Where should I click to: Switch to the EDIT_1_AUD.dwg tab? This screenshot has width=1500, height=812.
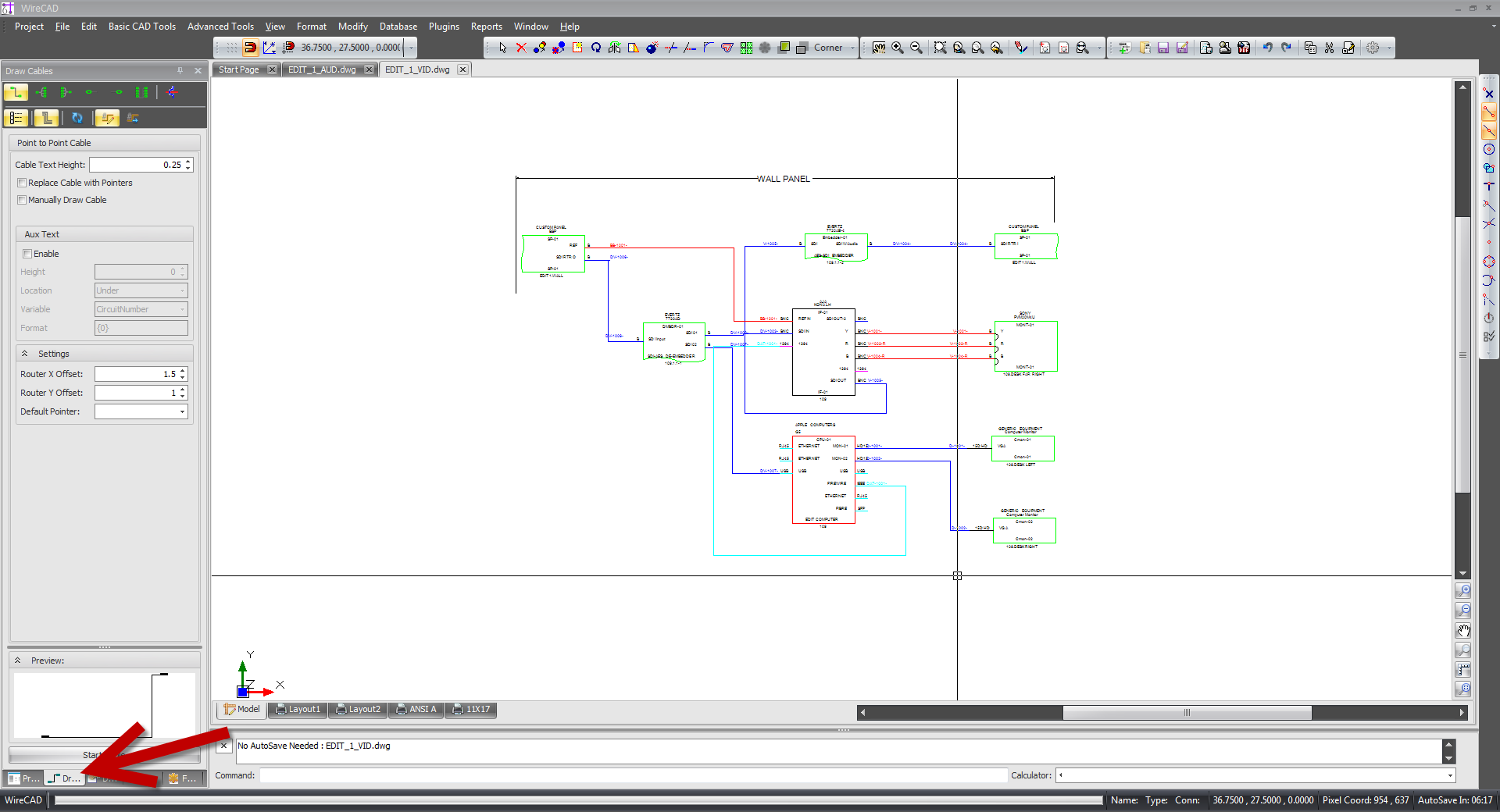[322, 69]
